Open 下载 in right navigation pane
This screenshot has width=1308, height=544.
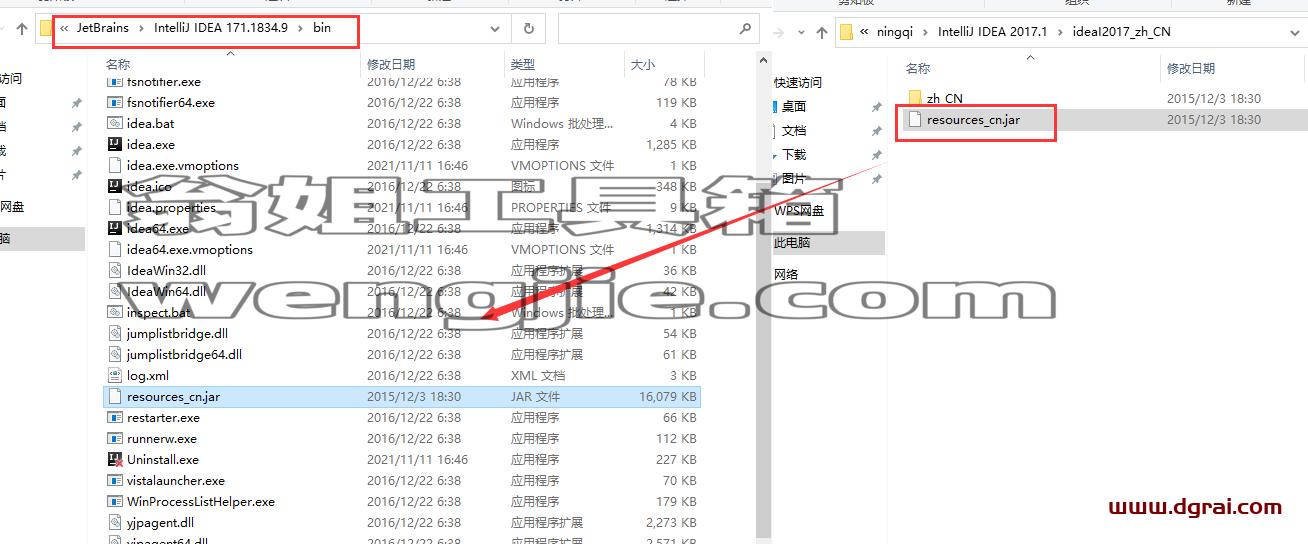tap(794, 155)
